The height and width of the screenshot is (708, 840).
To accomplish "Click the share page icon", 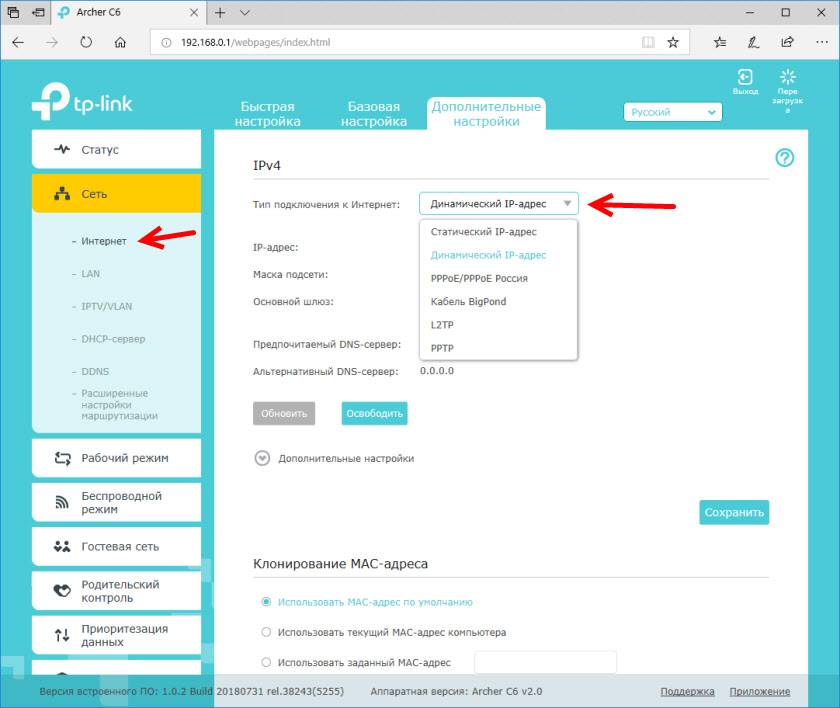I will [787, 42].
